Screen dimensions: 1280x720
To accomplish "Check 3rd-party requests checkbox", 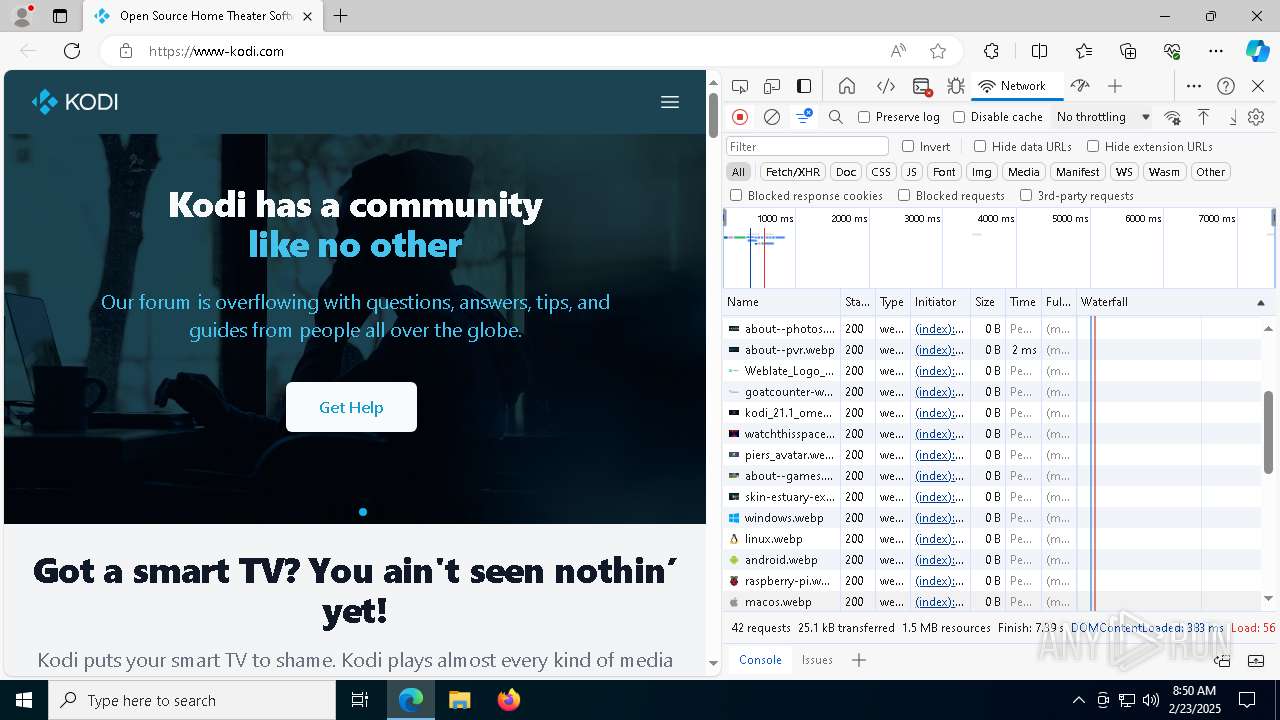I will coord(1026,196).
